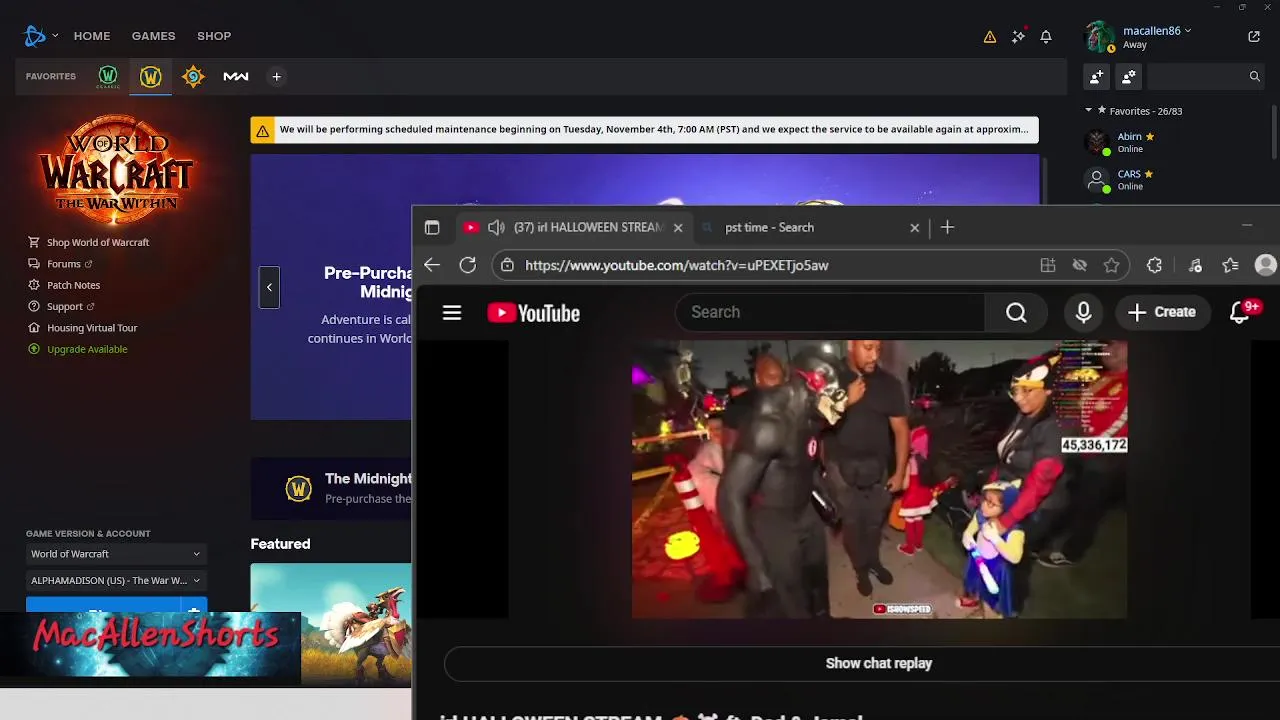The width and height of the screenshot is (1280, 720).
Task: Open Battle.net SHOP tab
Action: [214, 36]
